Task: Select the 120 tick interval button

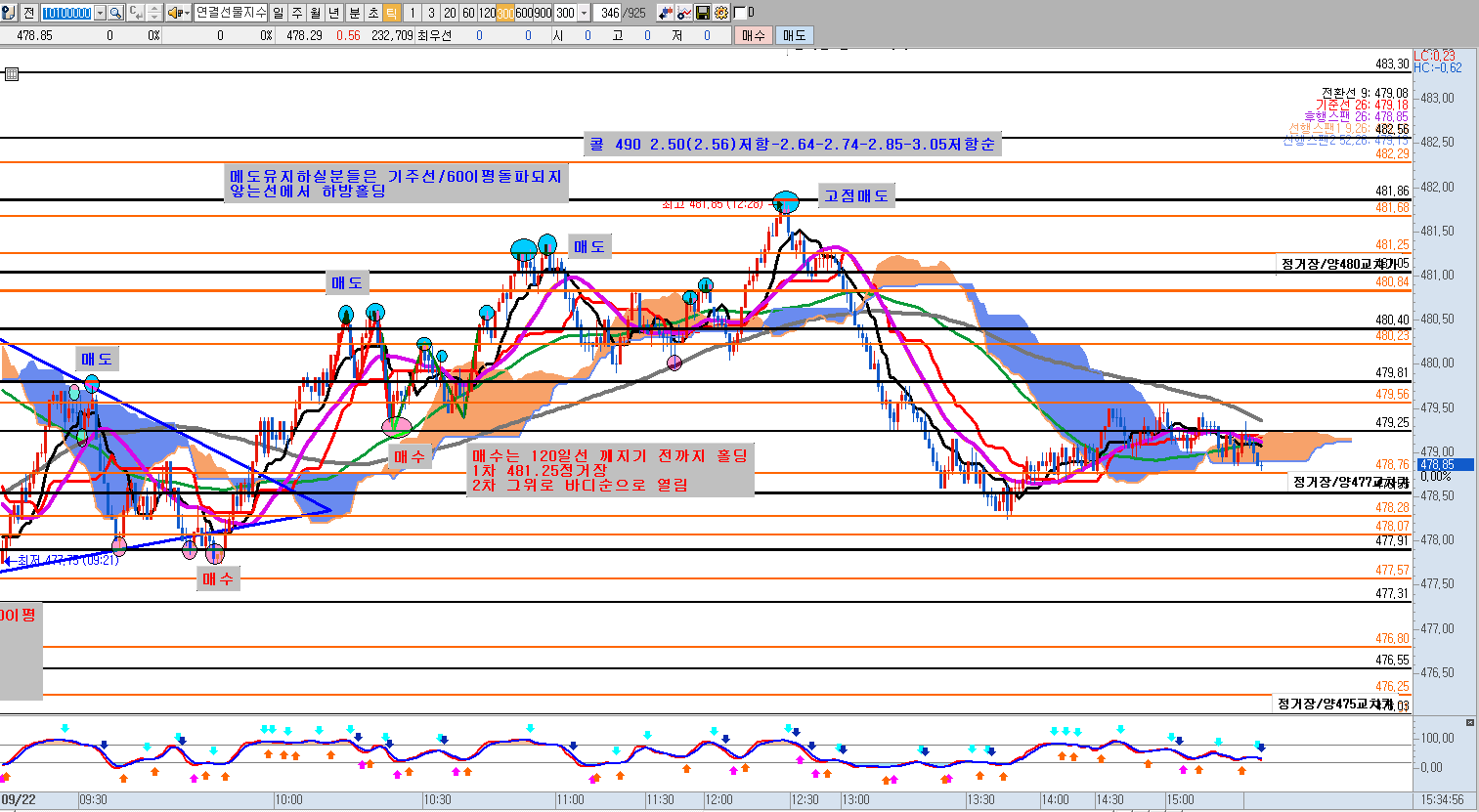Action: pos(486,13)
